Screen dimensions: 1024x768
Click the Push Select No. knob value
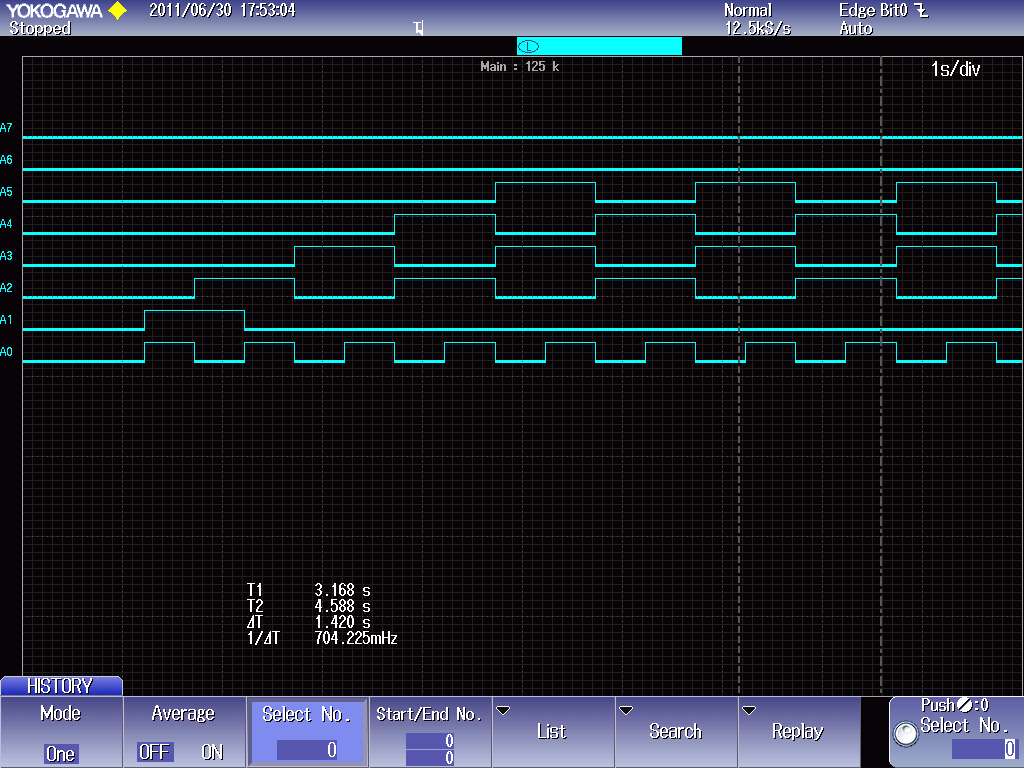(983, 748)
